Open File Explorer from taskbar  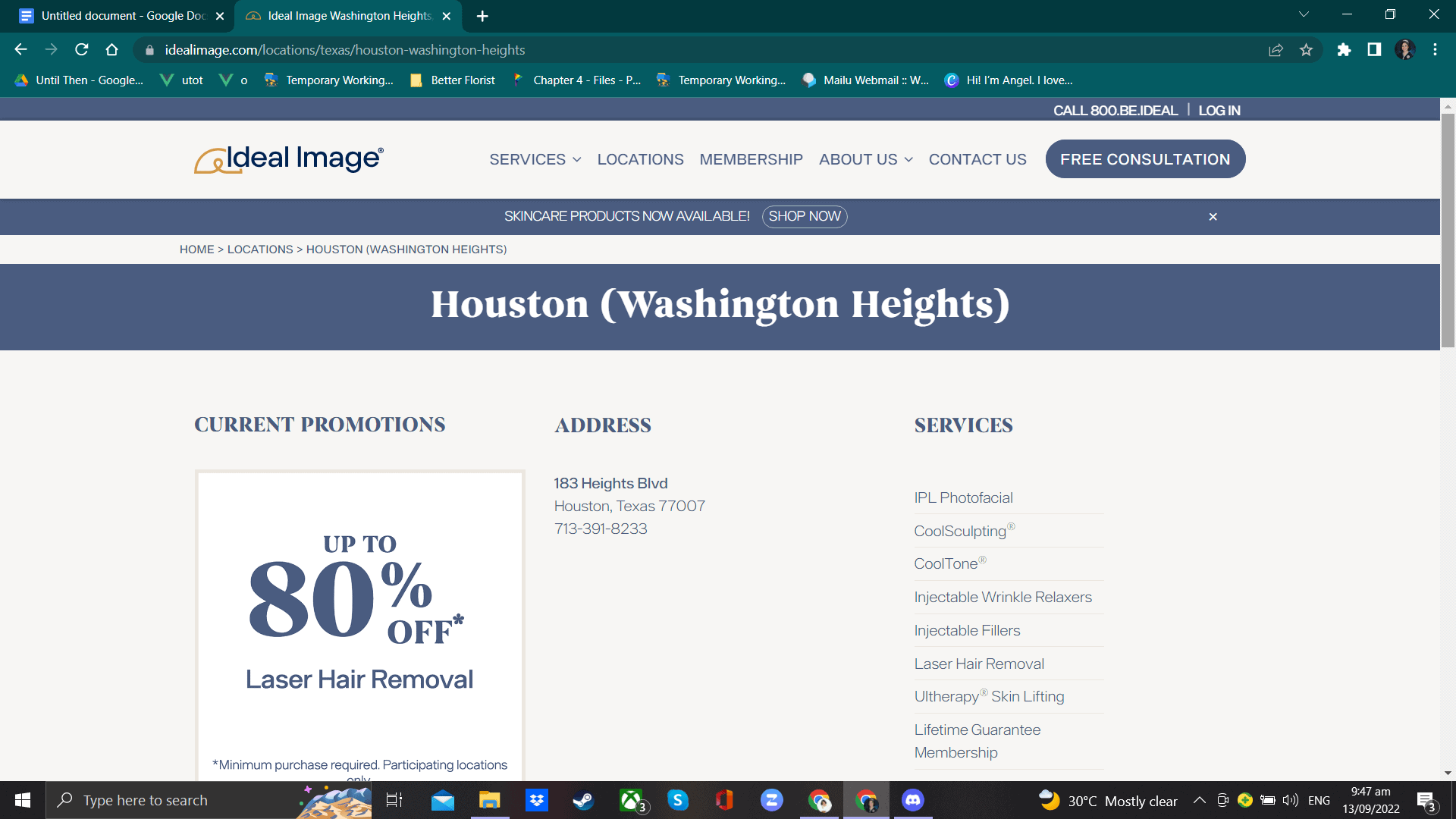490,800
